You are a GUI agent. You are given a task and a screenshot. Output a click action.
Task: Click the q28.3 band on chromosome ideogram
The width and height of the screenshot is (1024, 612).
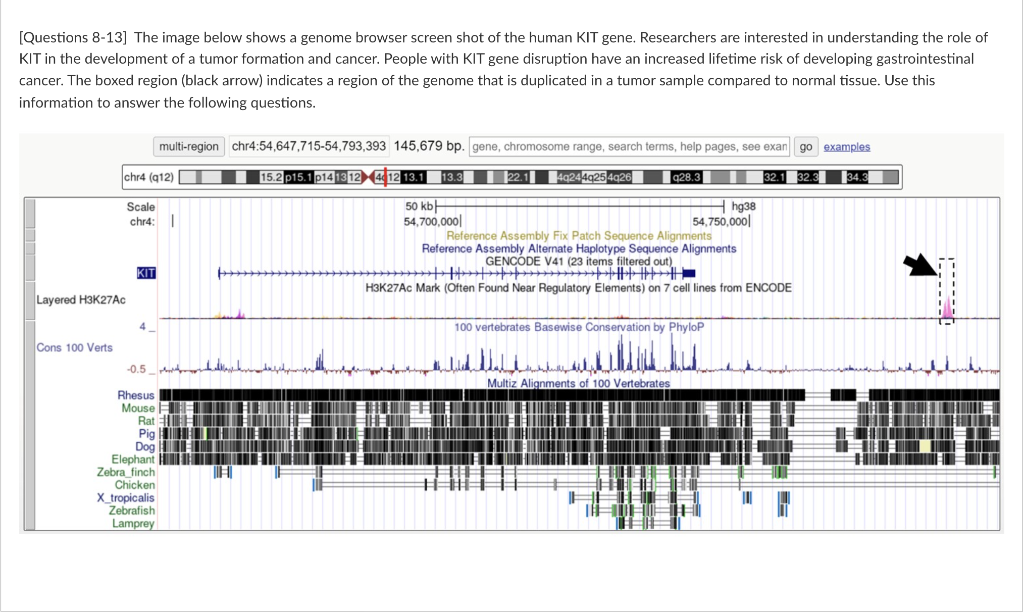coord(687,177)
